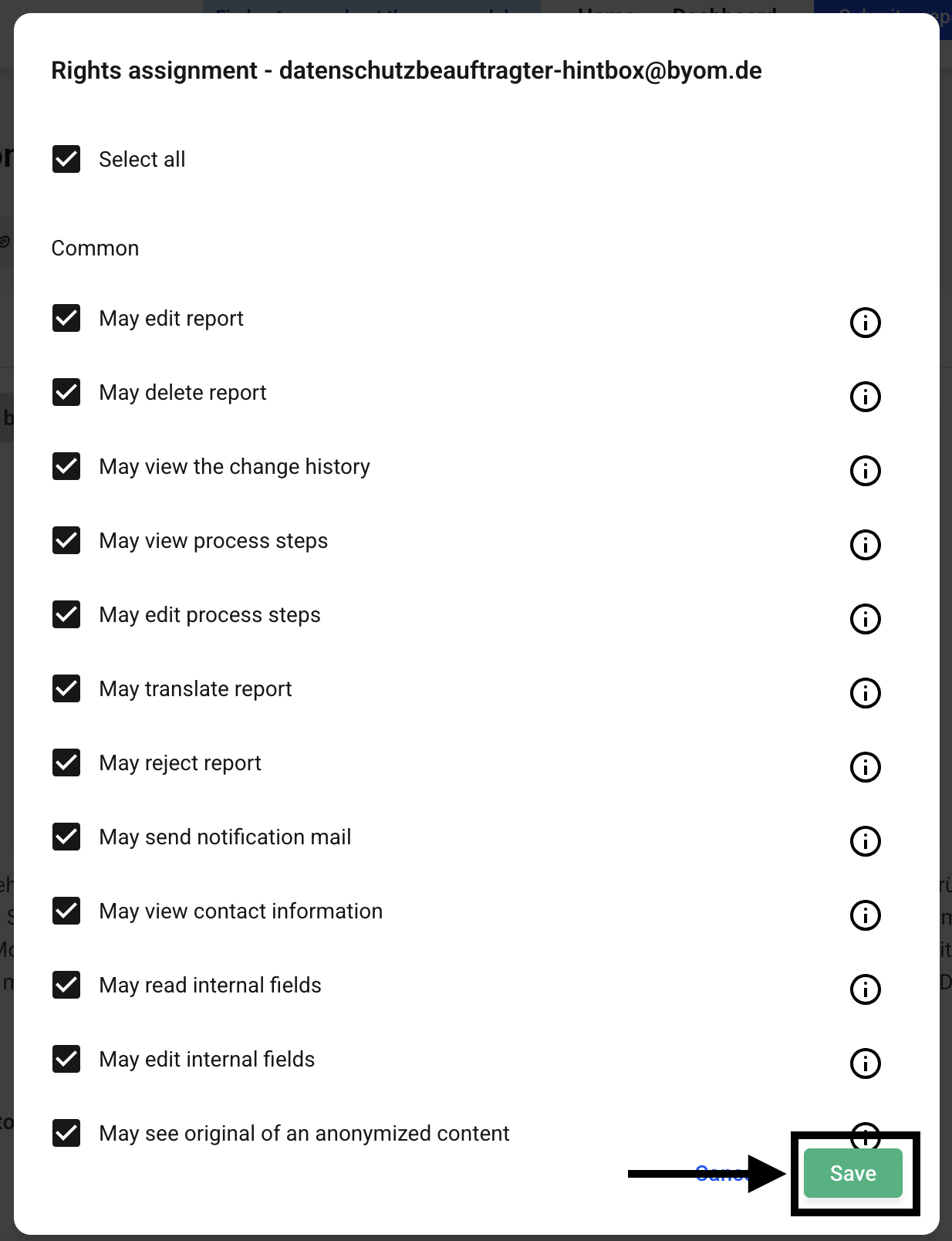Uncheck the Select all checkbox

click(66, 159)
